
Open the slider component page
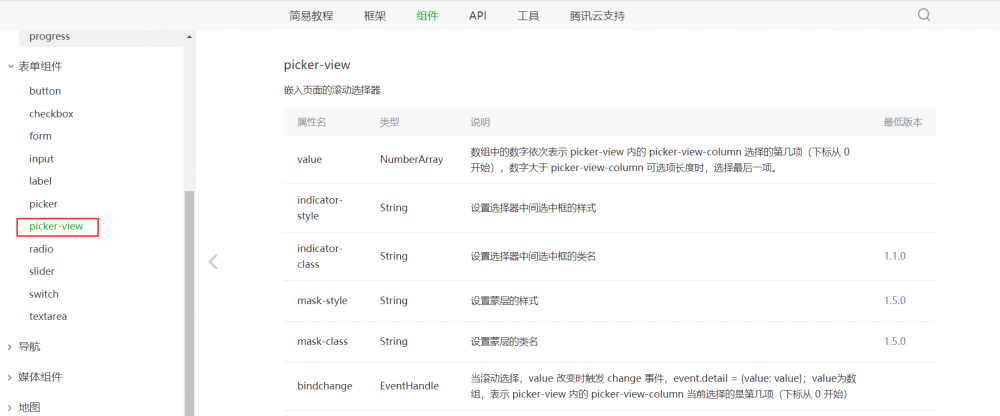pyautogui.click(x=42, y=271)
